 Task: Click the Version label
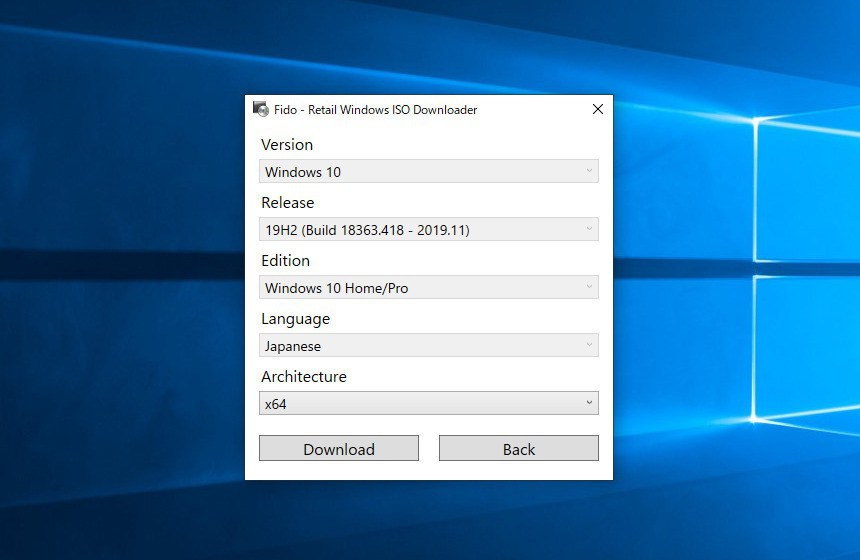(x=287, y=145)
